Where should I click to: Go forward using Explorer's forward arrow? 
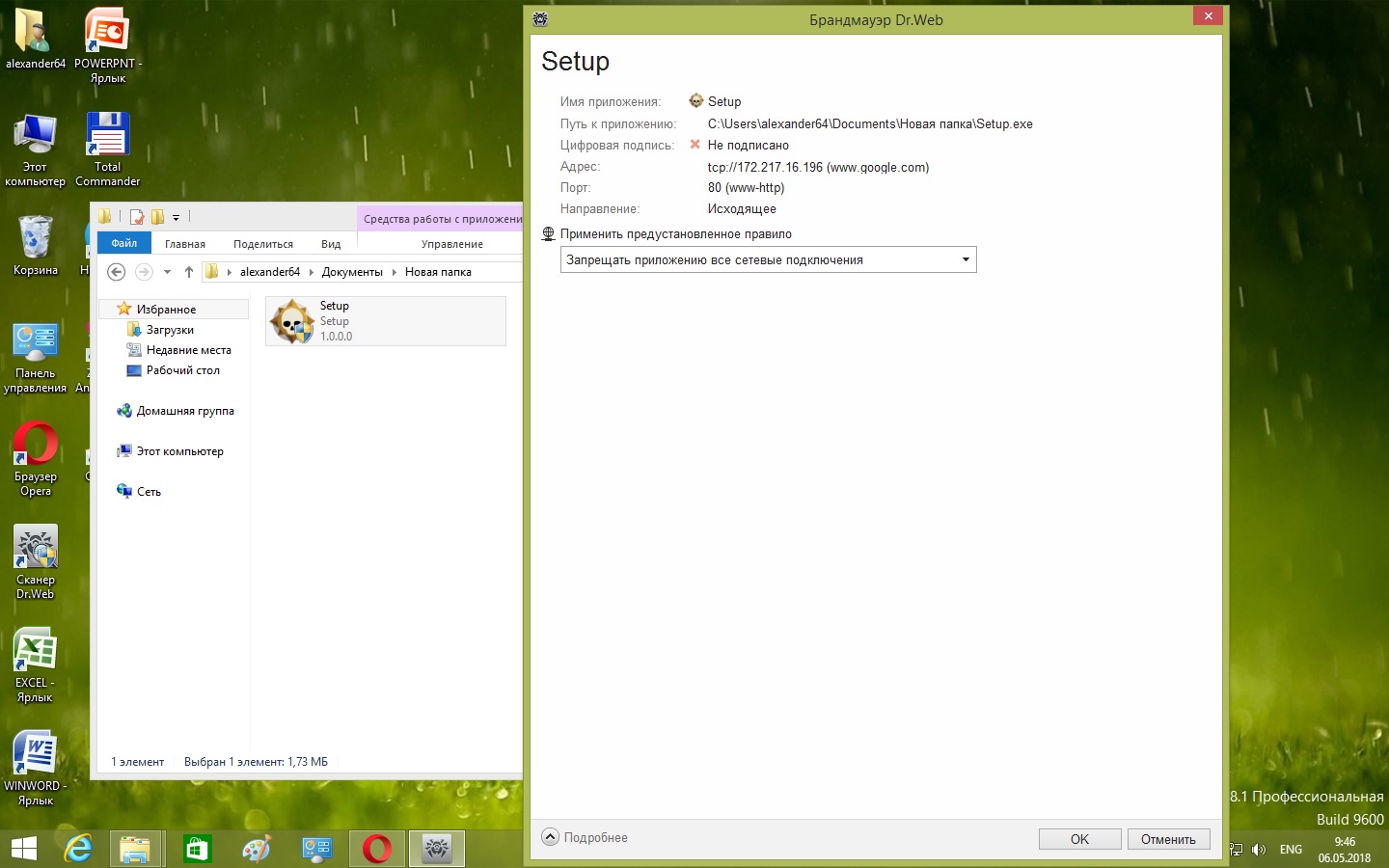144,272
